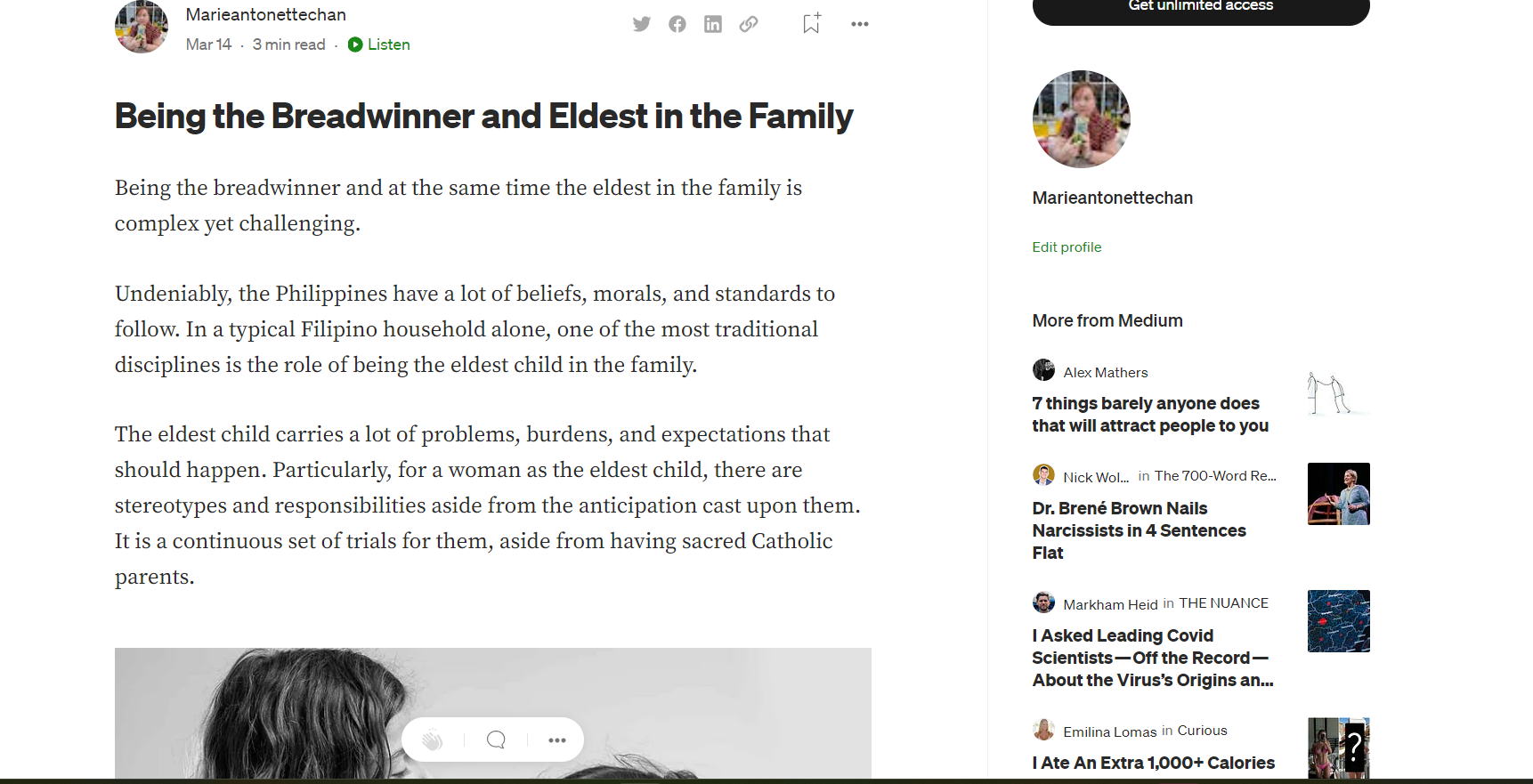Viewport: 1533px width, 784px height.
Task: Open the responses comment icon
Action: (x=496, y=740)
